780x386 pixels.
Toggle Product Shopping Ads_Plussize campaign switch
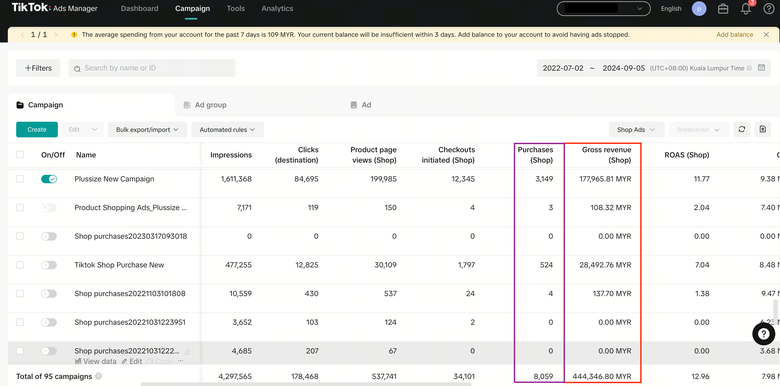pos(49,207)
